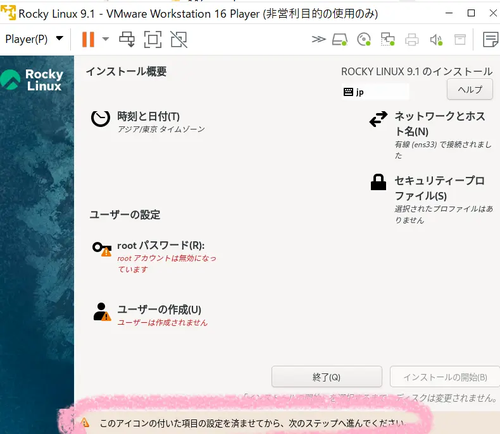Click the warning icon in bottom notice bar
This screenshot has height=434, width=500.
pos(85,423)
